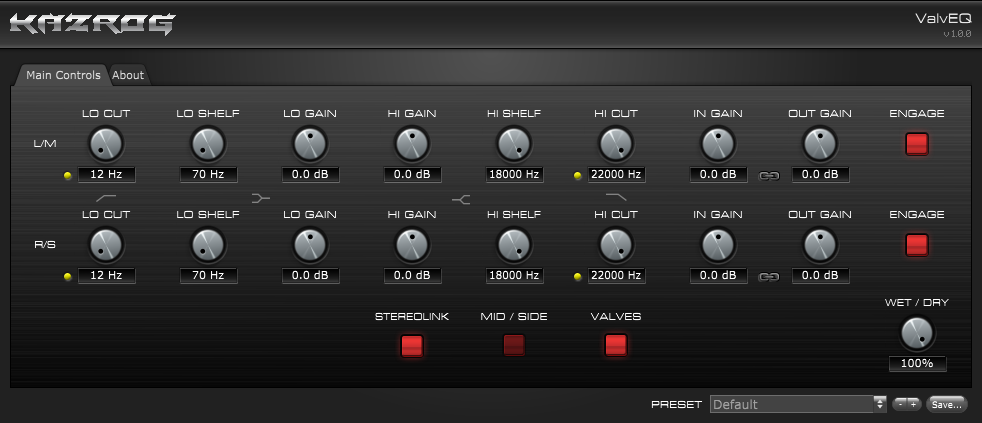Disable the L/M ENGAGE button
Screen dimensions: 982x423
pos(917,144)
